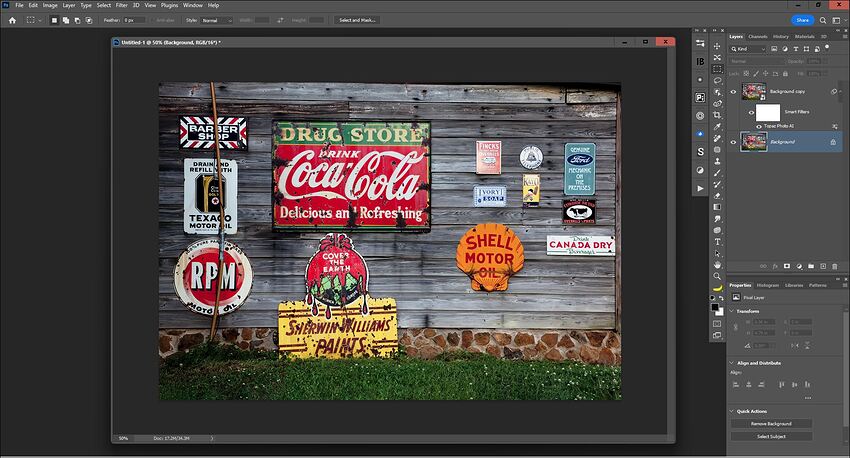Open the S plugin panel icon

pyautogui.click(x=700, y=152)
